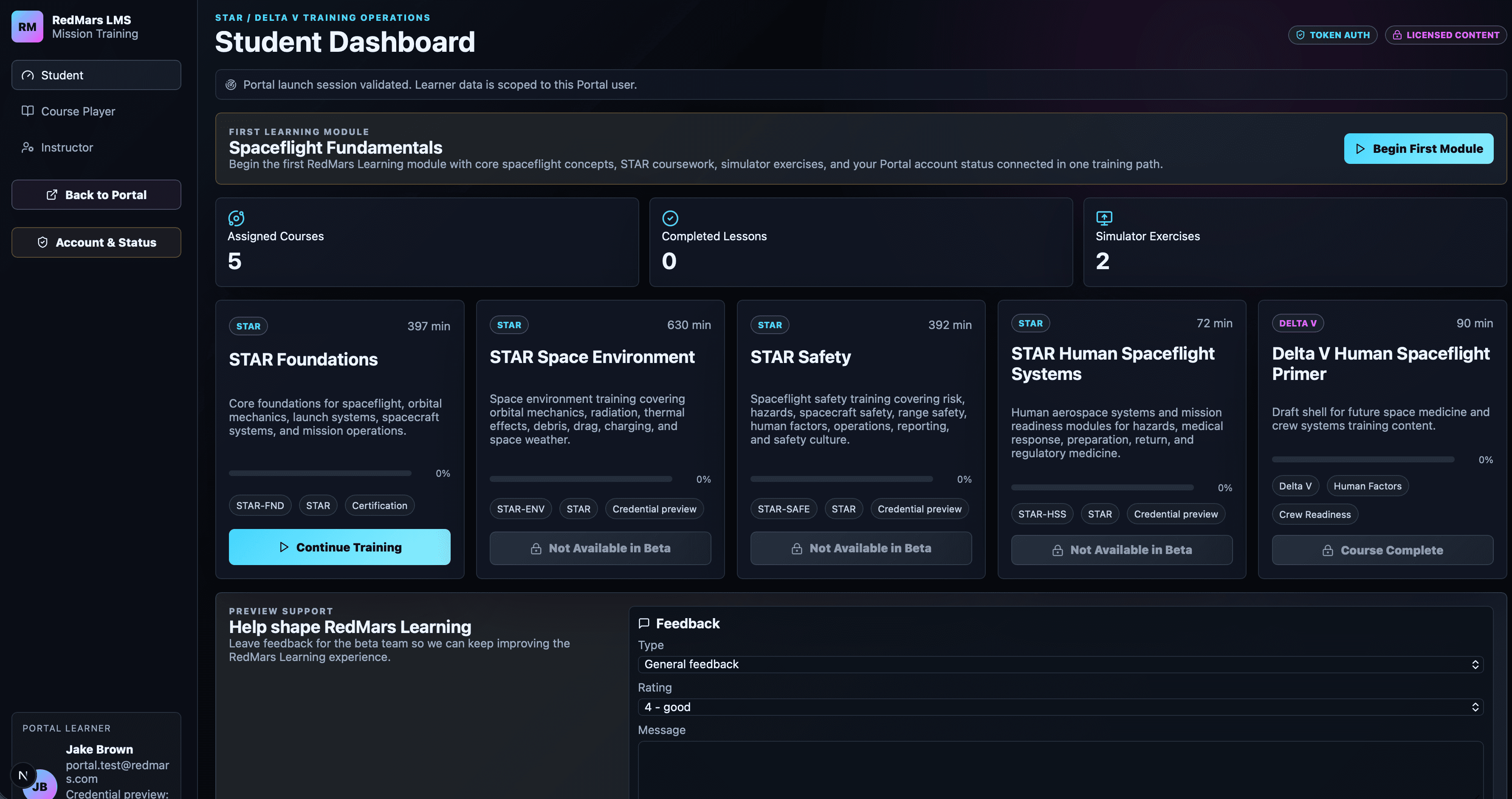Open the Feedback Type dropdown
The image size is (1512, 799).
tap(1060, 665)
